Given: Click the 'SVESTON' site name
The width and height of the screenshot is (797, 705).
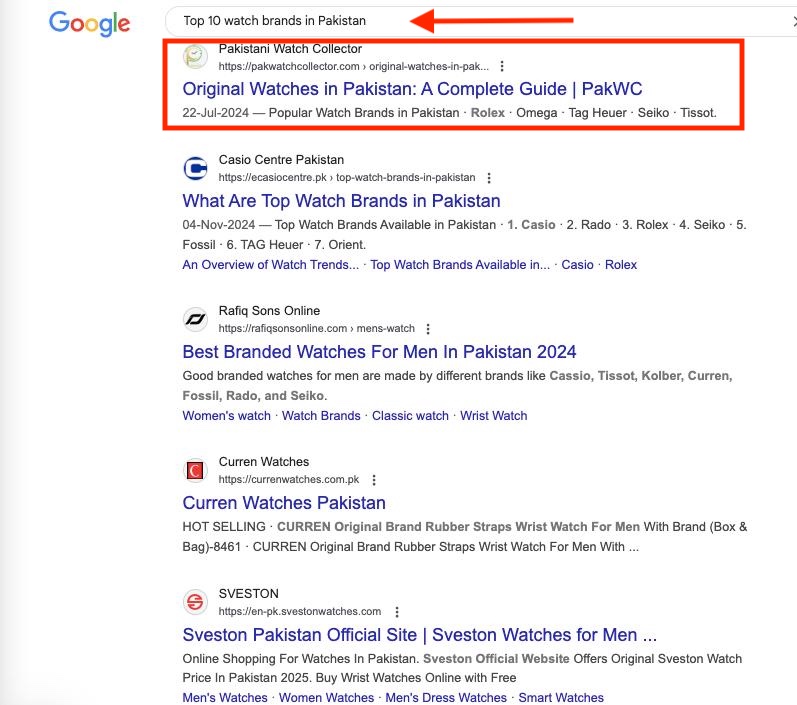Looking at the screenshot, I should [x=249, y=594].
